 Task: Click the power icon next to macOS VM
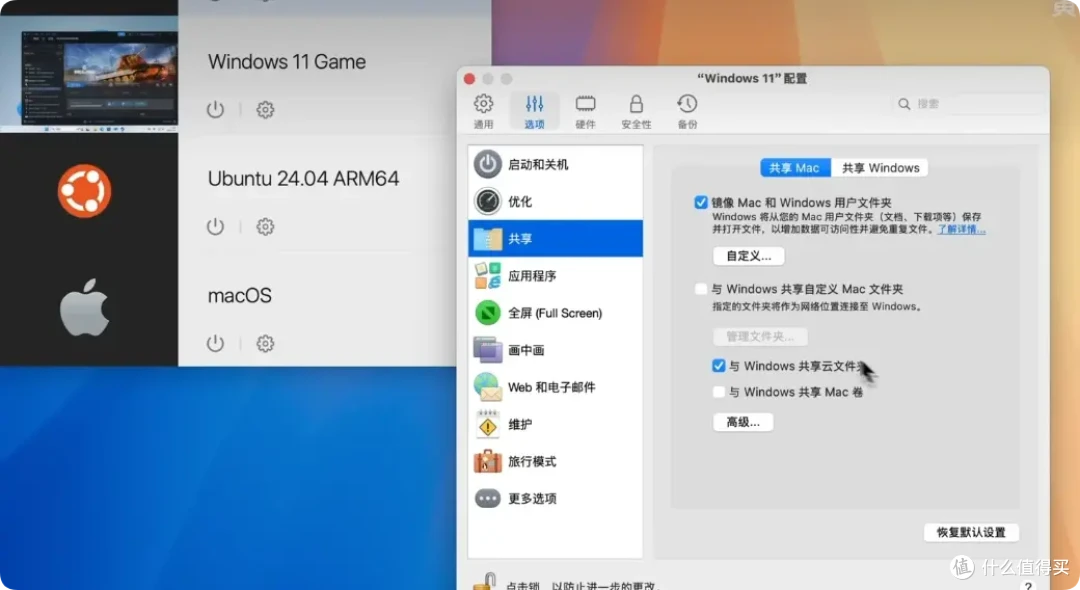point(215,343)
